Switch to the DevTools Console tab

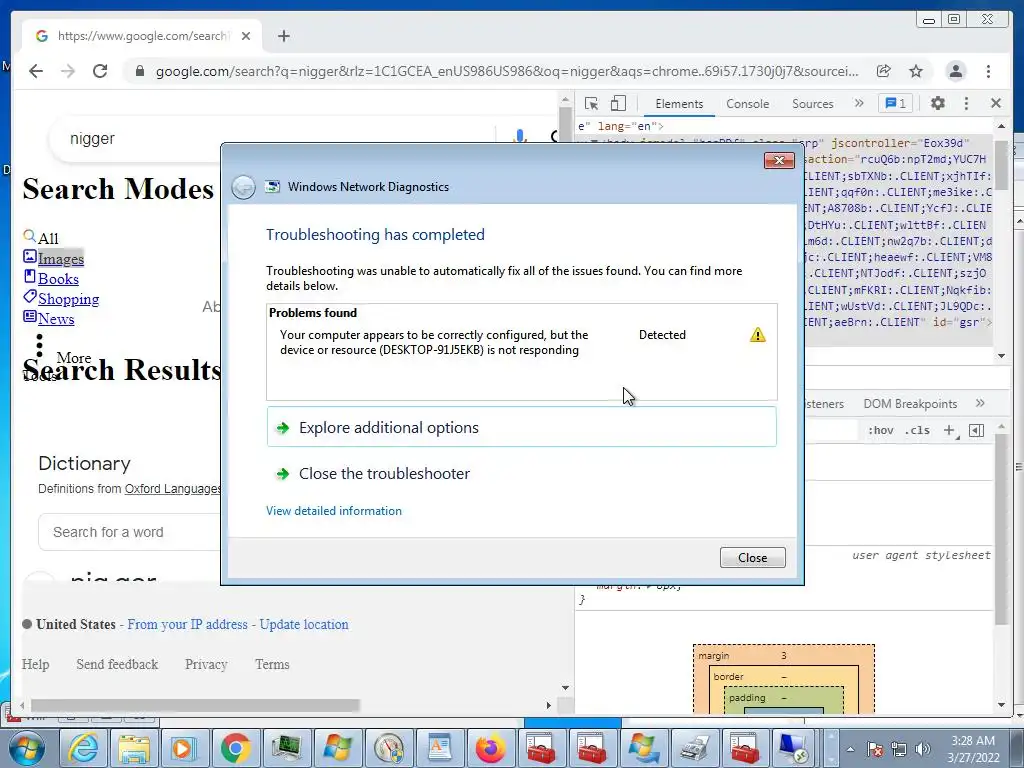coord(748,104)
